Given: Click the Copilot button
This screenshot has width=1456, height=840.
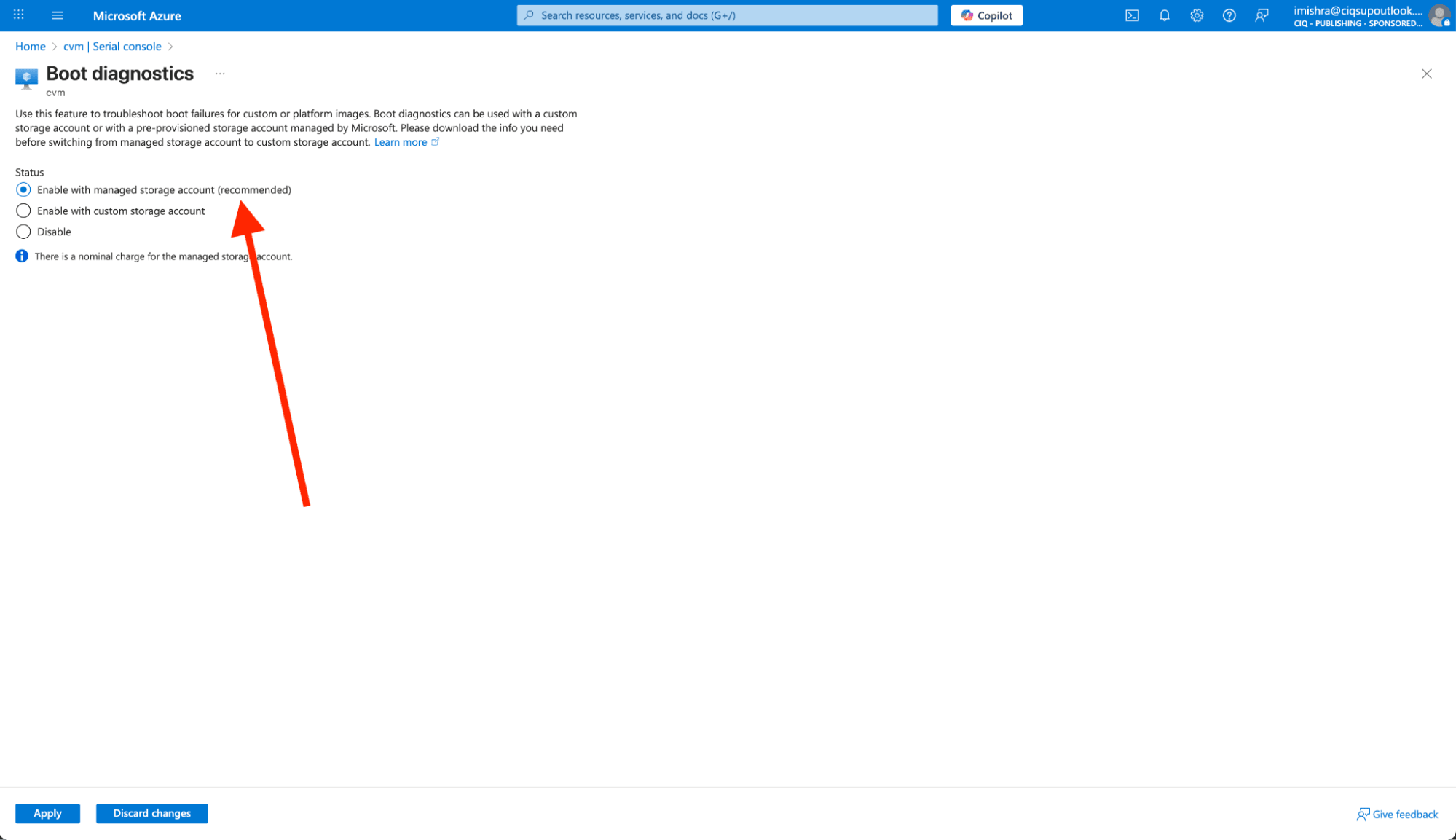Looking at the screenshot, I should 986,15.
